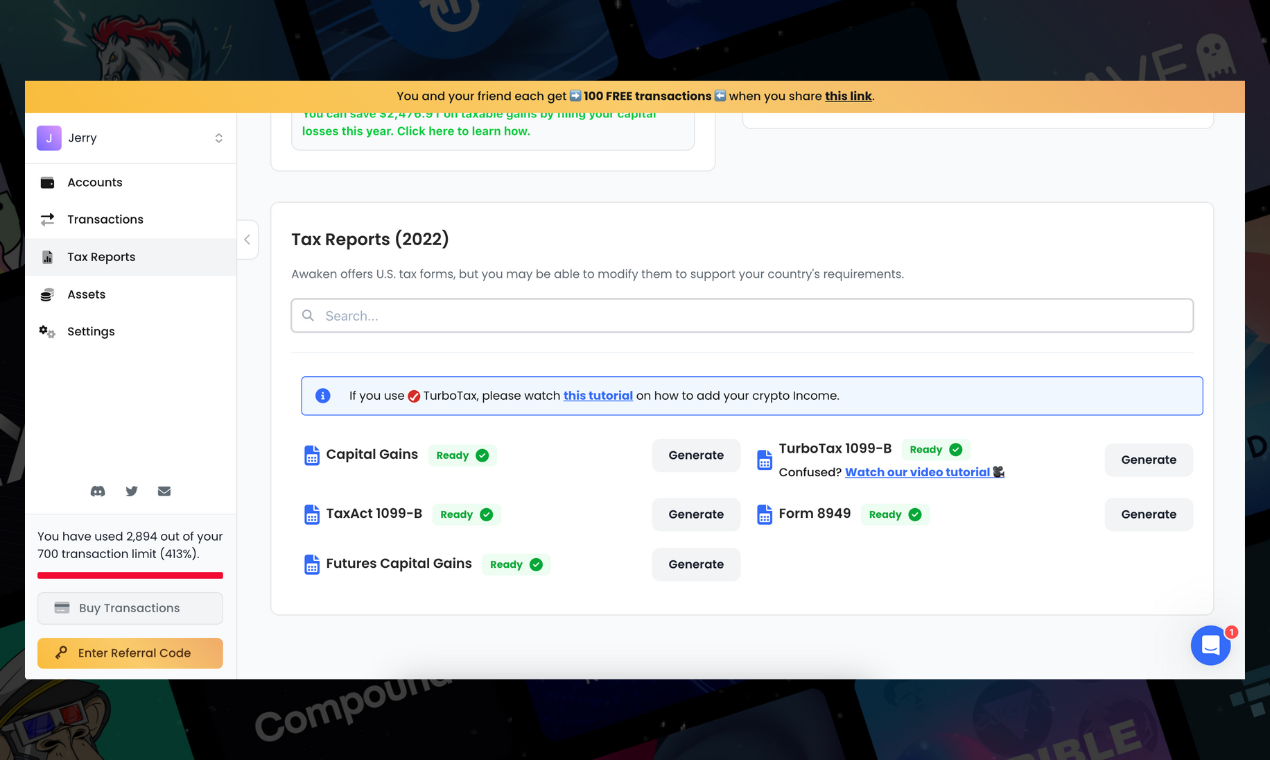This screenshot has height=760, width=1270.
Task: Collapse the sidebar with the chevron
Action: point(247,240)
